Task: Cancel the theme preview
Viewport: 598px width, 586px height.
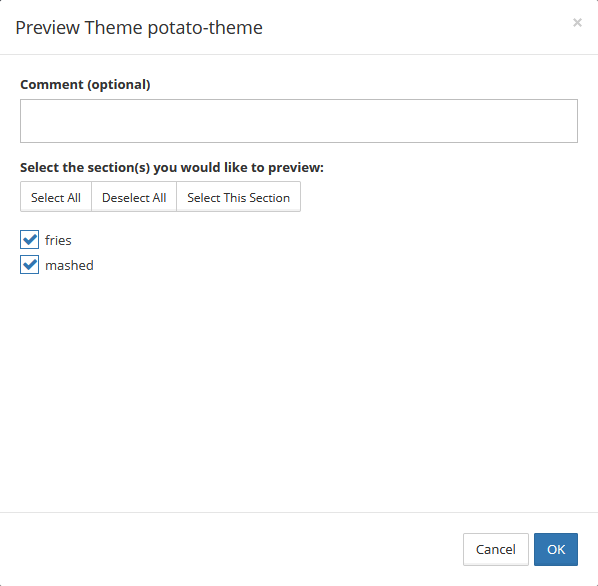Action: (x=495, y=549)
